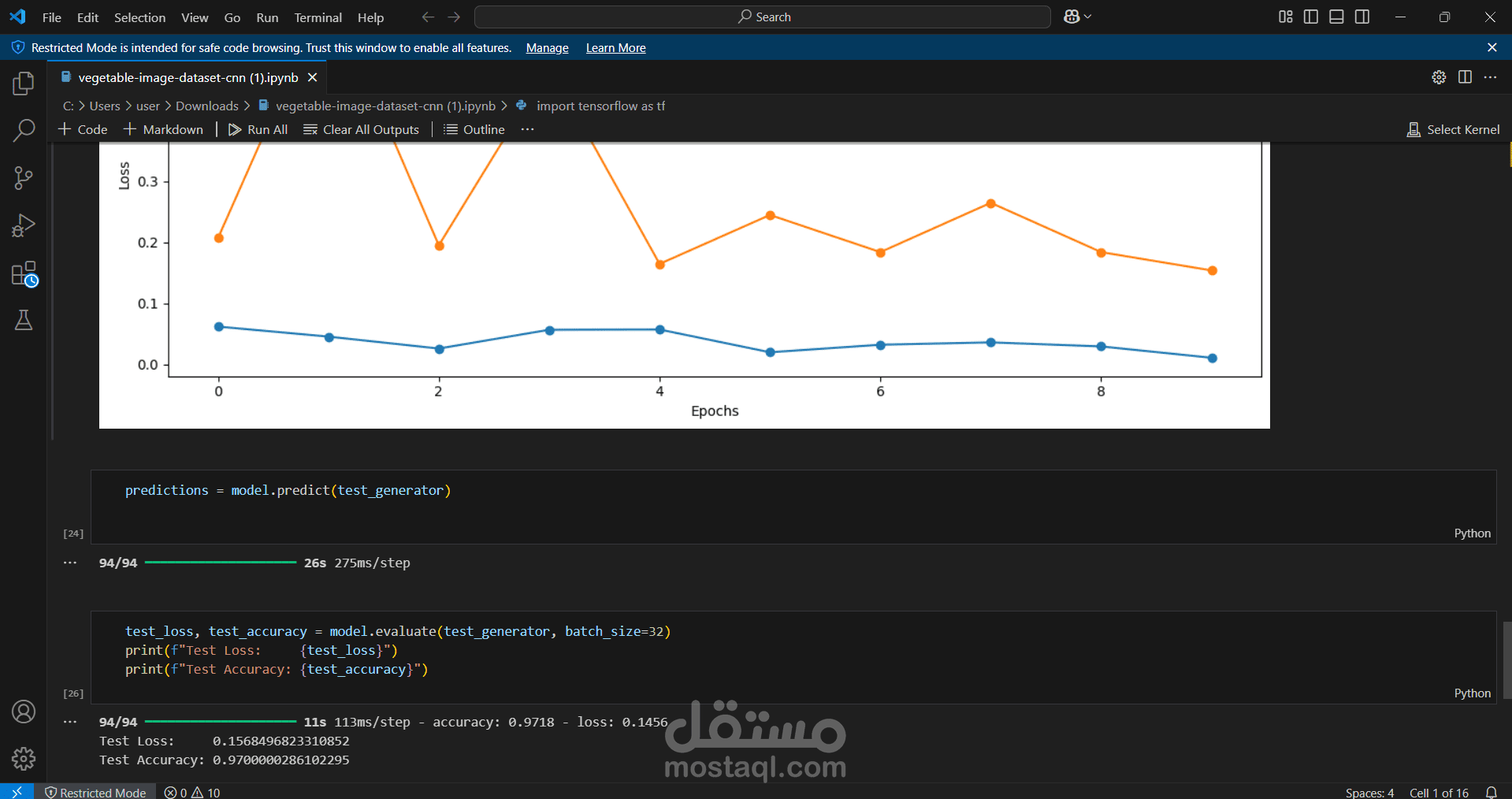Open the Run menu

click(x=267, y=17)
